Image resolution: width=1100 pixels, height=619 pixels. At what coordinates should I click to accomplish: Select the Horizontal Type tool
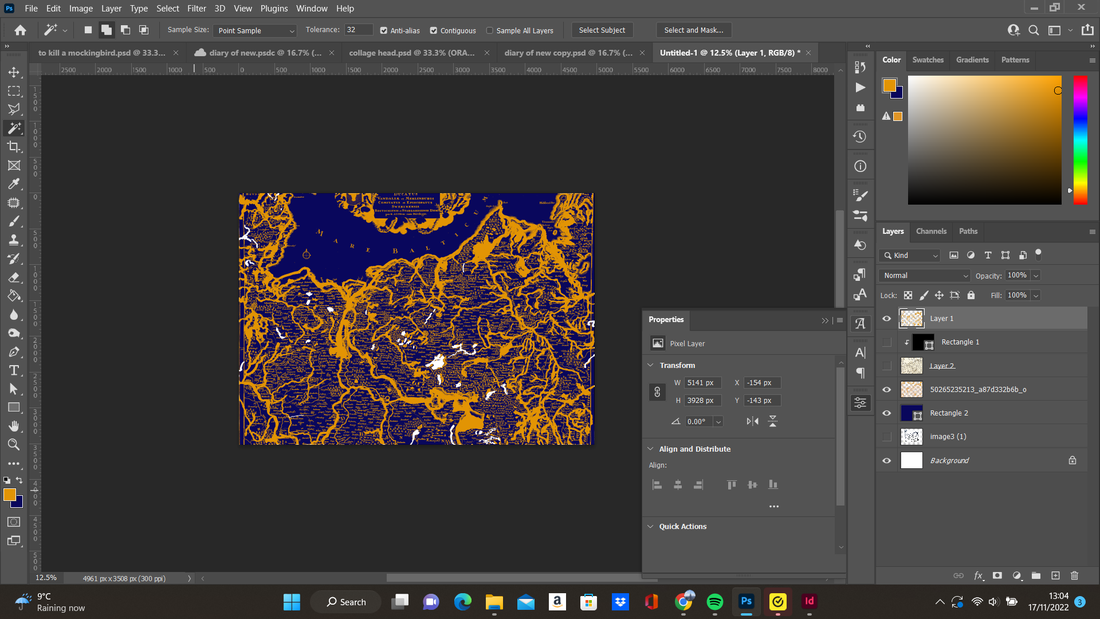[x=14, y=371]
